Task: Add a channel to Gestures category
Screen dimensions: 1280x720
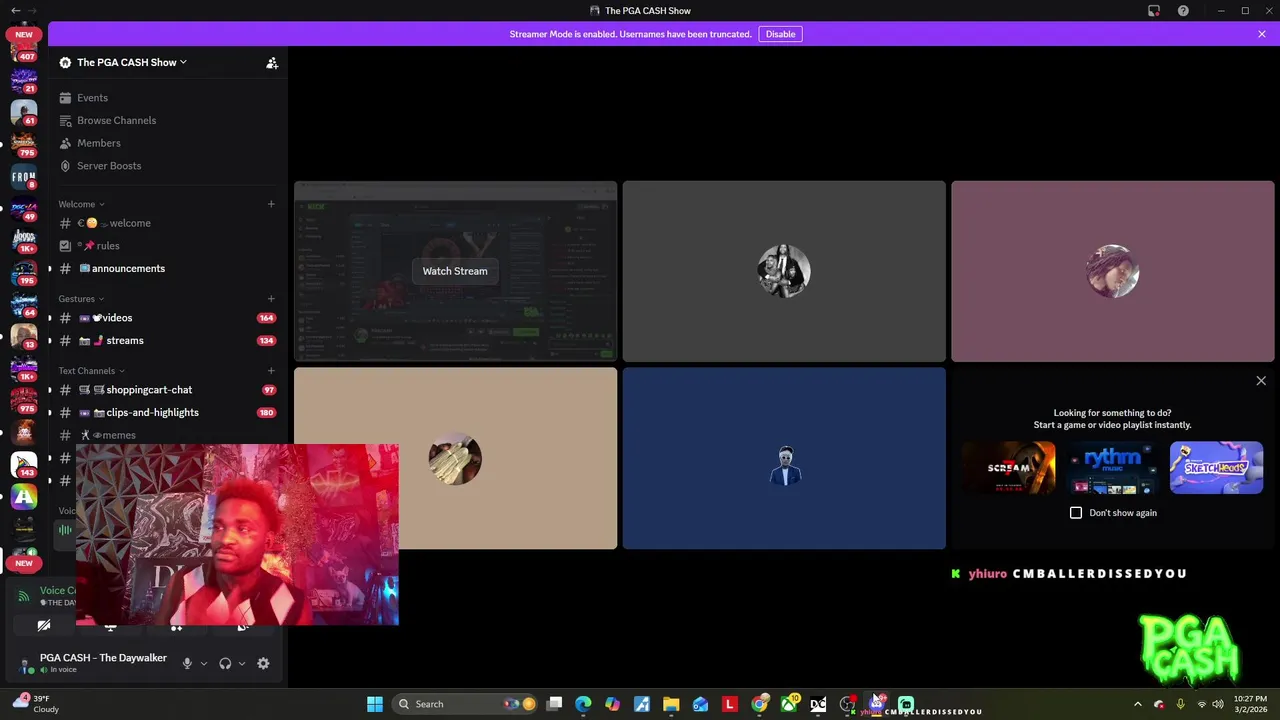Action: pos(271,299)
